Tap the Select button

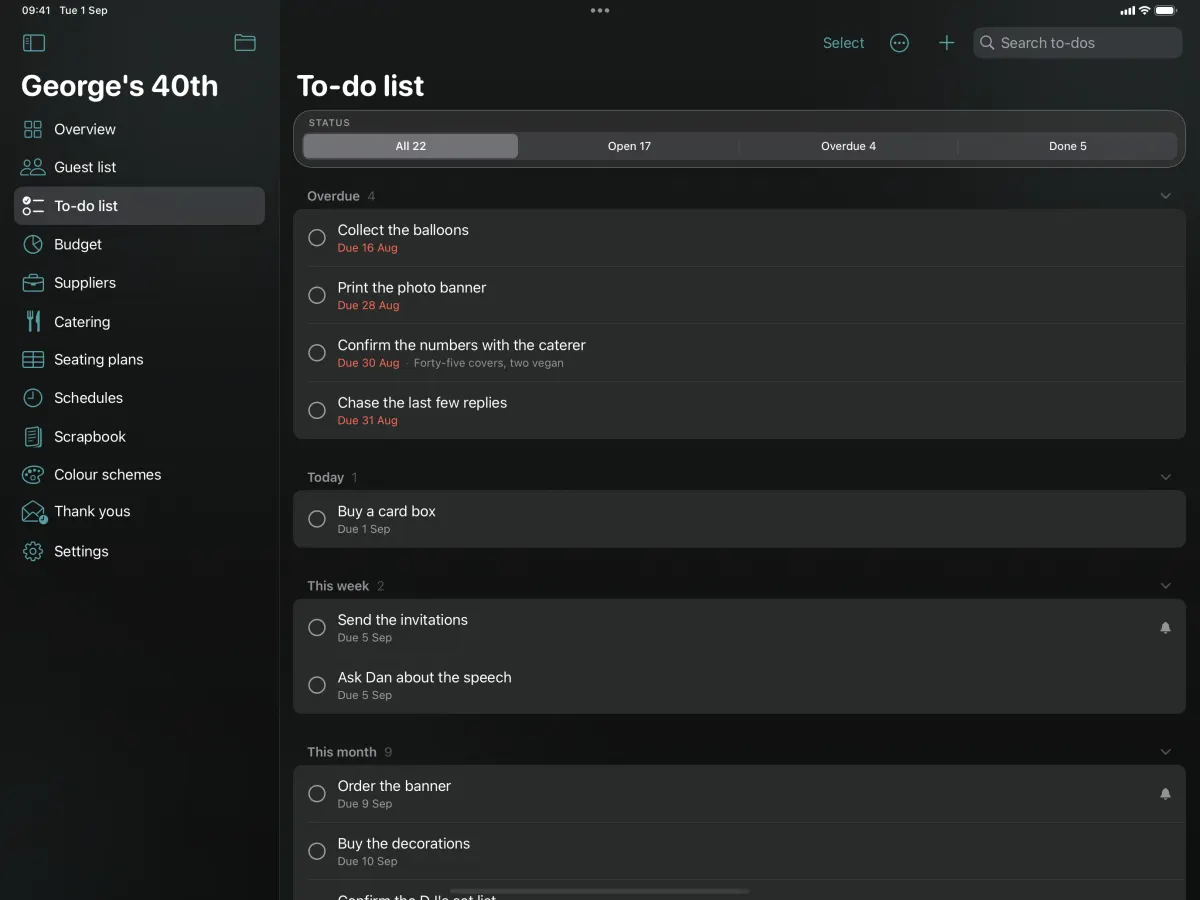843,43
